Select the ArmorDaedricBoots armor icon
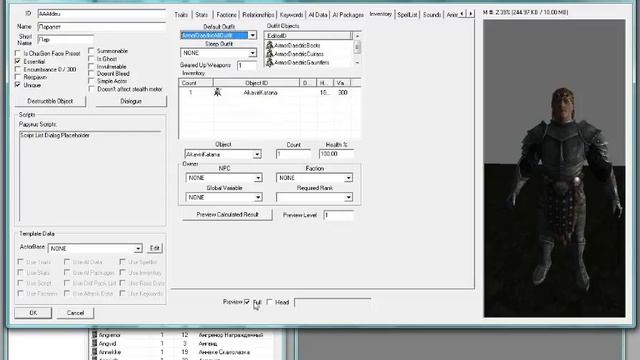This screenshot has height=360, width=640. coord(269,45)
